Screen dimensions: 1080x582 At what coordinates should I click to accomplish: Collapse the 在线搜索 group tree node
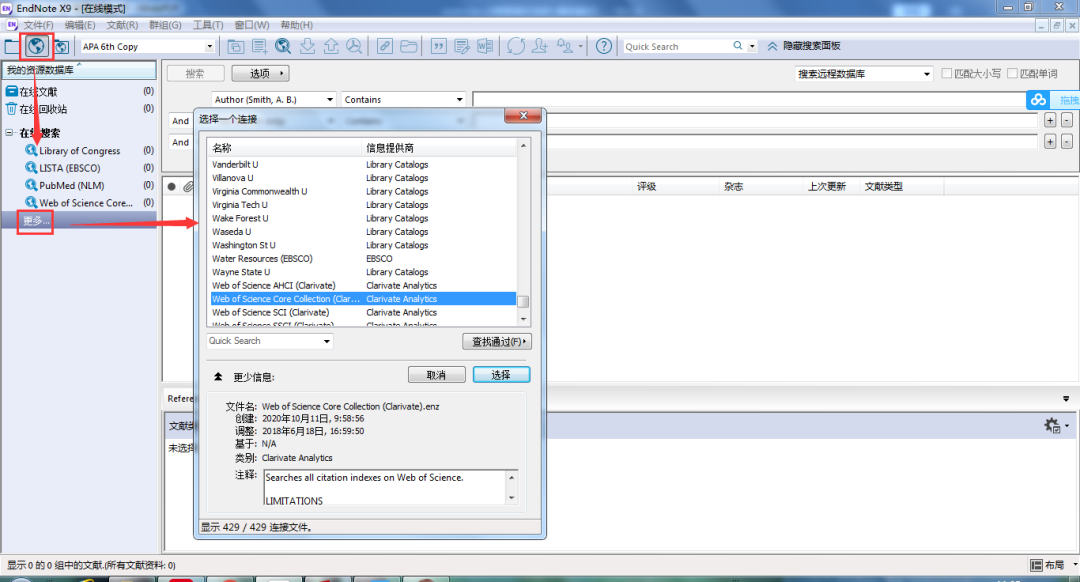tap(9, 133)
